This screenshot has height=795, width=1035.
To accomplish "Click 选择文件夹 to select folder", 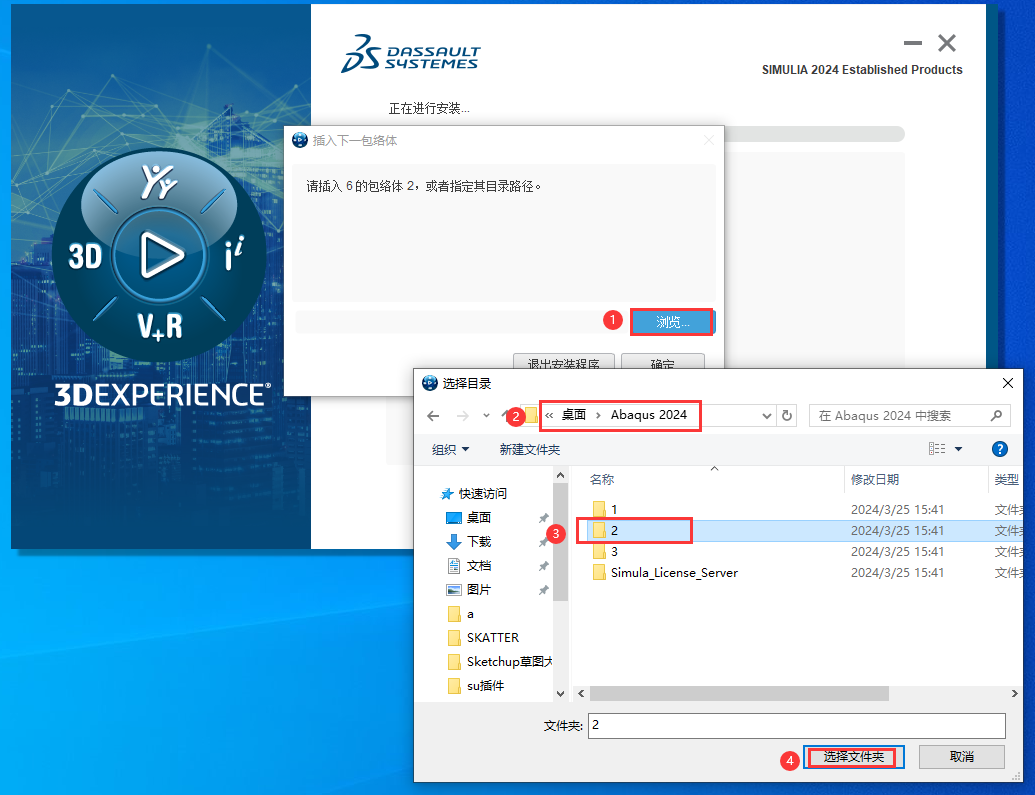I will coord(853,757).
